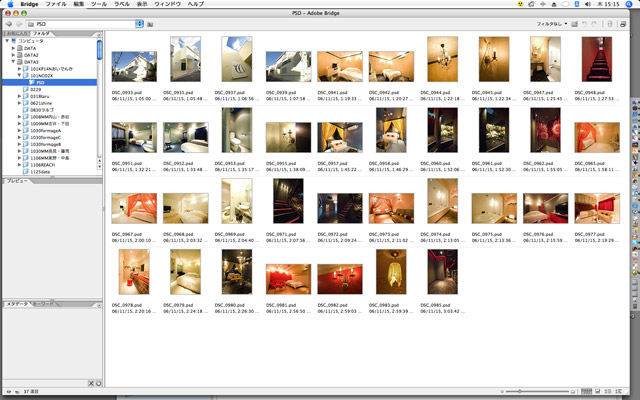Select the メタデータ panel tab
This screenshot has height=400, width=640.
[x=17, y=304]
